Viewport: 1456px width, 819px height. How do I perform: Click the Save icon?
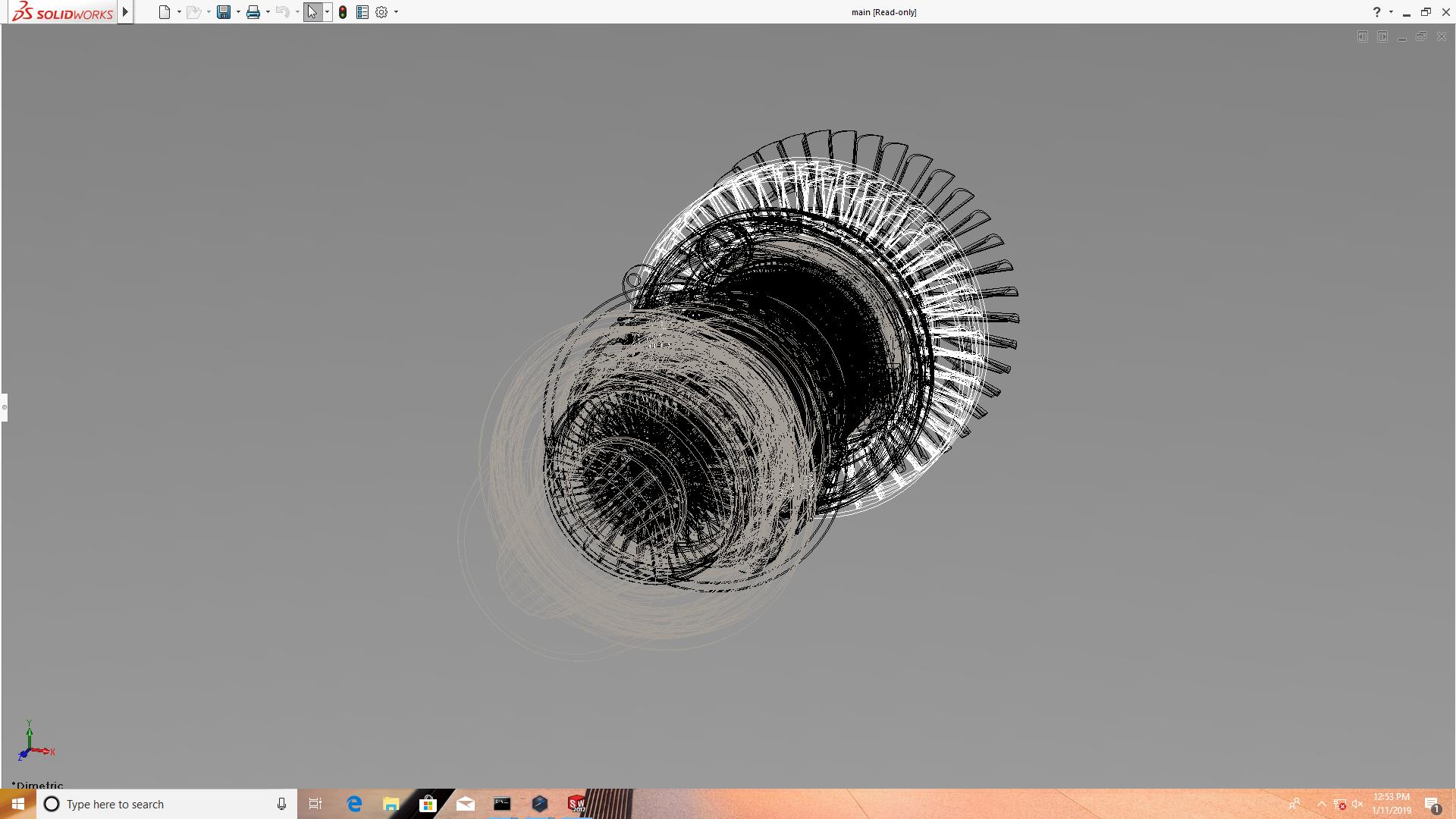[x=223, y=12]
